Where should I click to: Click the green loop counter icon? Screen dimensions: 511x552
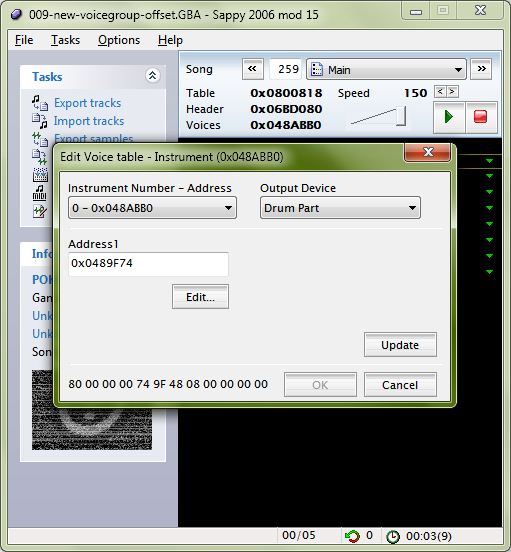pyautogui.click(x=352, y=536)
